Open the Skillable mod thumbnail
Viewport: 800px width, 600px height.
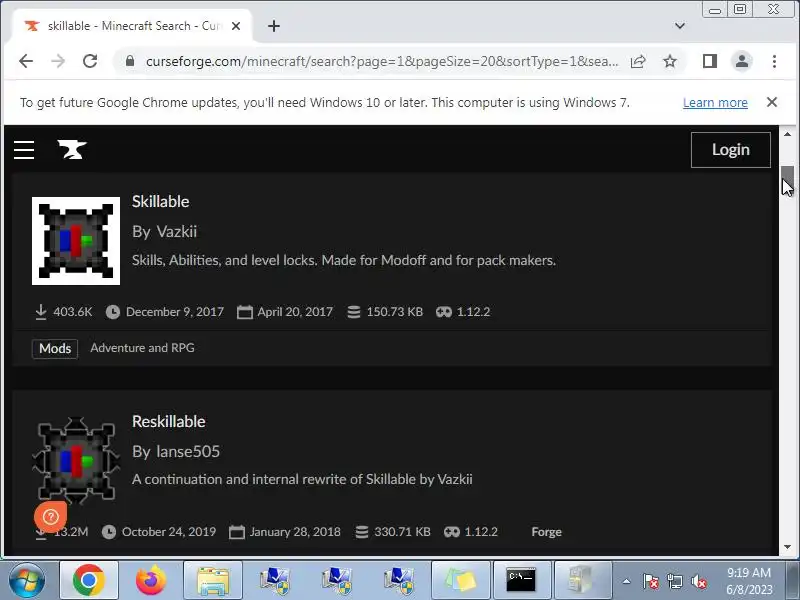click(76, 241)
